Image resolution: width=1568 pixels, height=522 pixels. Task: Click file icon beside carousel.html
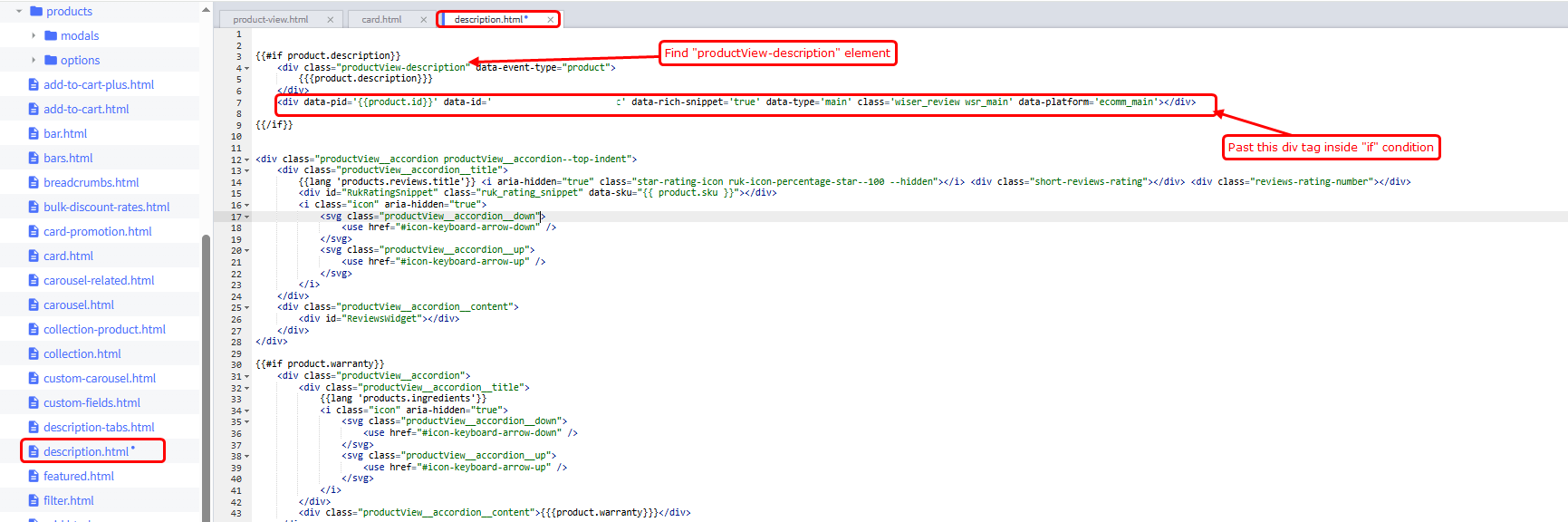[34, 304]
